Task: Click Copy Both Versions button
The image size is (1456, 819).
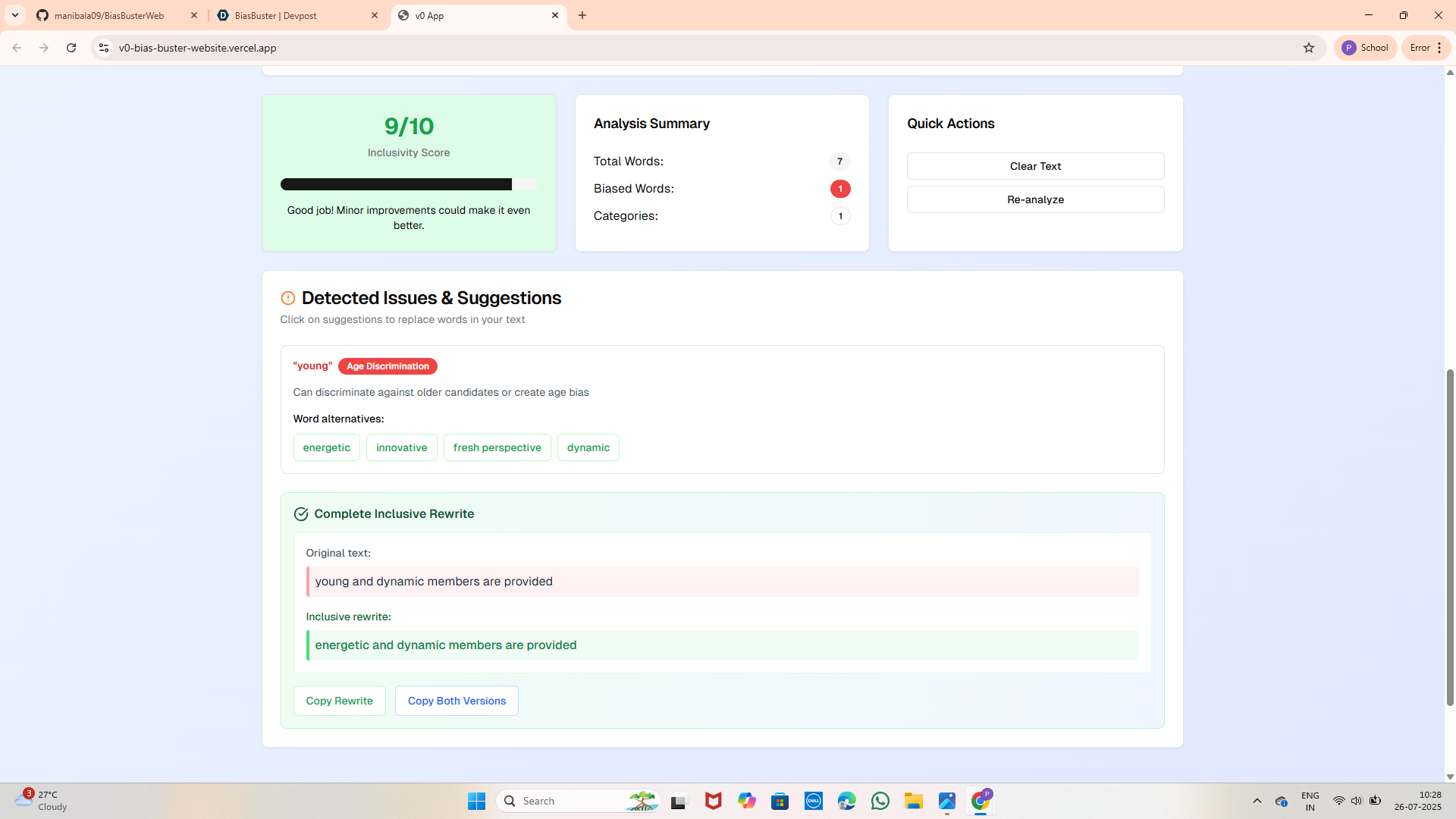Action: (x=457, y=701)
